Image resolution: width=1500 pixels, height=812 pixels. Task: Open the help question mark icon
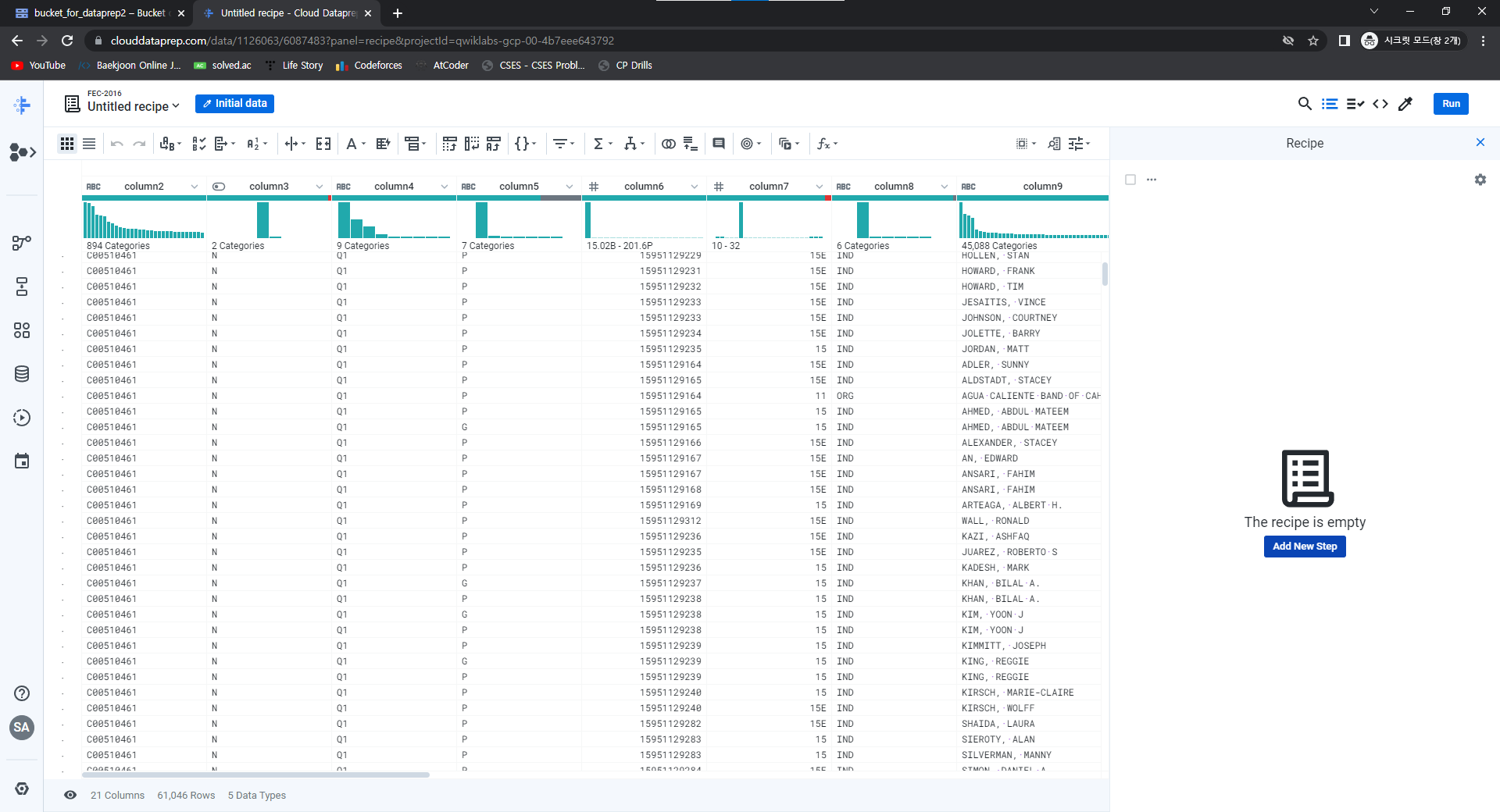pyautogui.click(x=22, y=693)
